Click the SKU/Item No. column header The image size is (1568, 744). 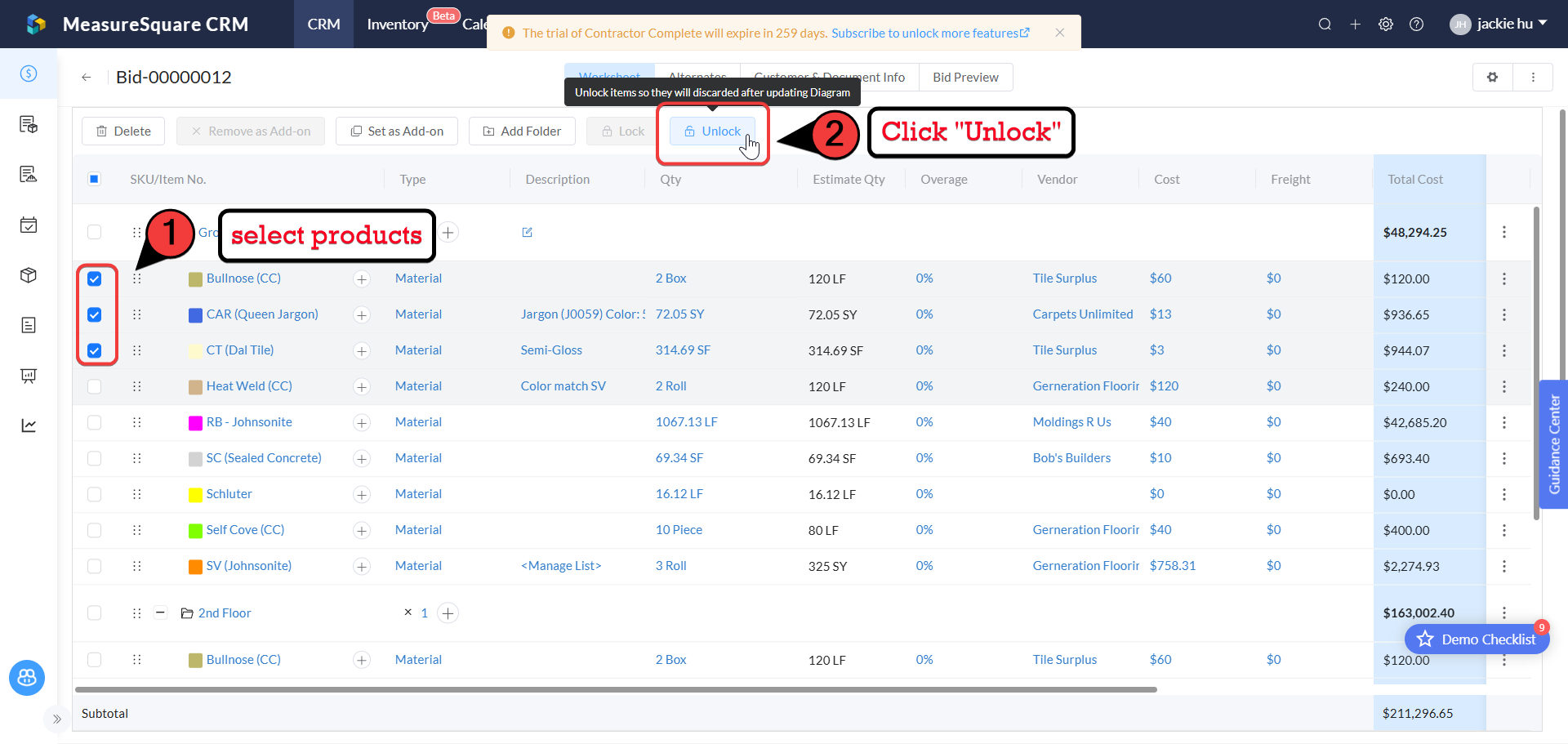coord(168,180)
